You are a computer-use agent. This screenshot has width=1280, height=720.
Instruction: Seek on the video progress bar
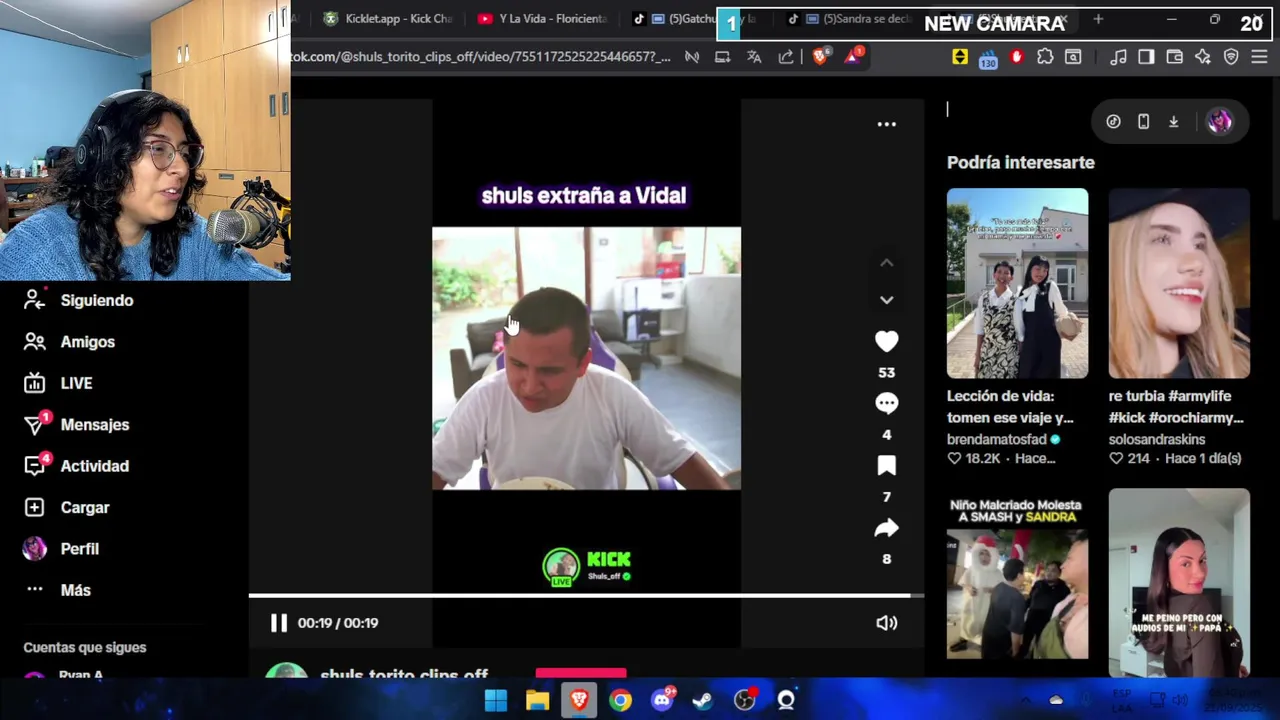point(586,596)
